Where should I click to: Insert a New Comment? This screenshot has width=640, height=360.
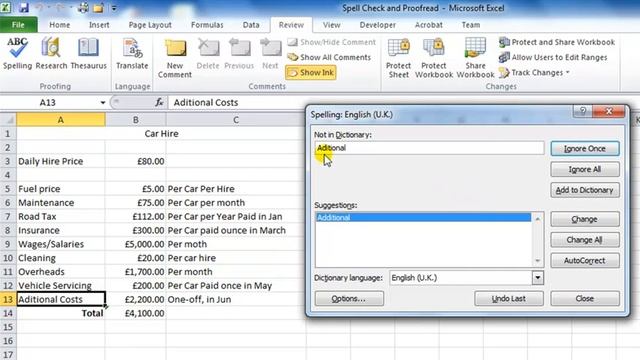pyautogui.click(x=175, y=58)
